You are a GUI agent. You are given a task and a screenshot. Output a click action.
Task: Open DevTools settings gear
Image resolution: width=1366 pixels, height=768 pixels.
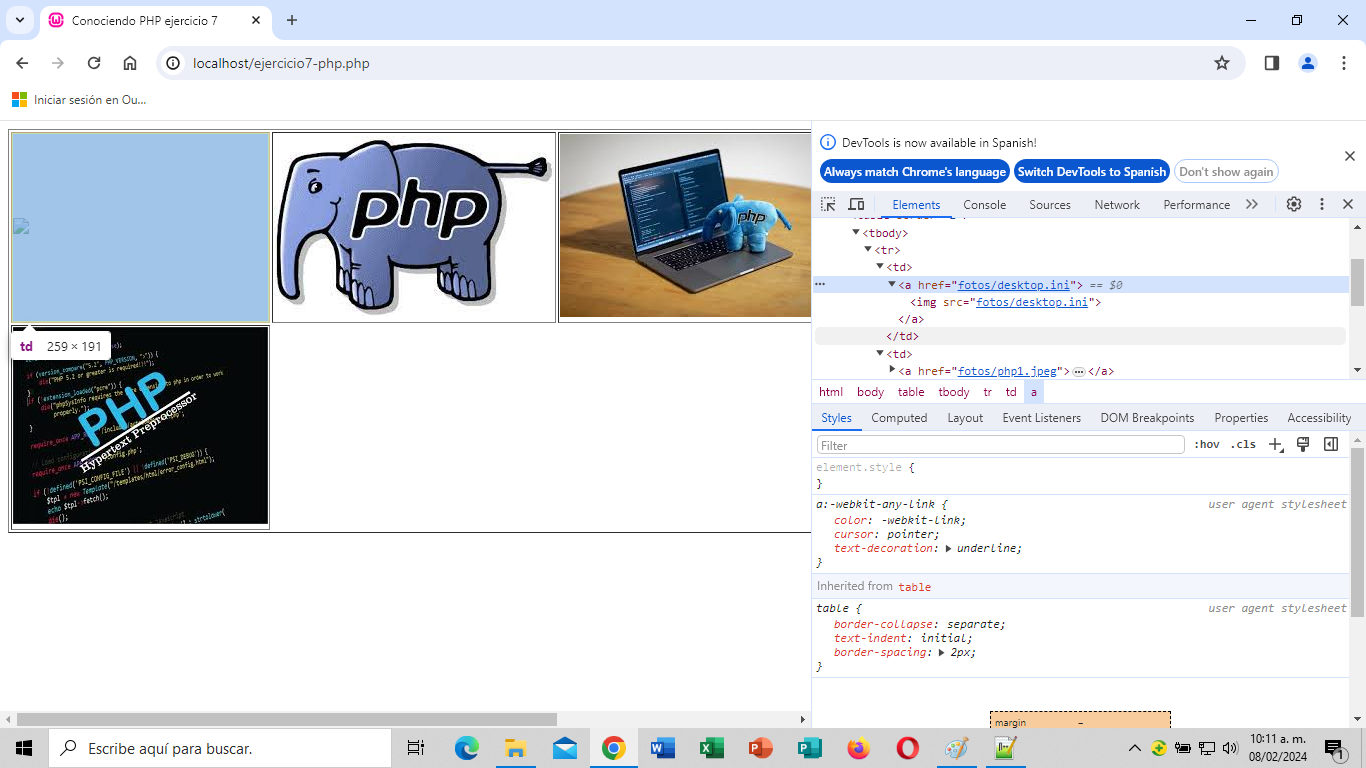[1294, 204]
